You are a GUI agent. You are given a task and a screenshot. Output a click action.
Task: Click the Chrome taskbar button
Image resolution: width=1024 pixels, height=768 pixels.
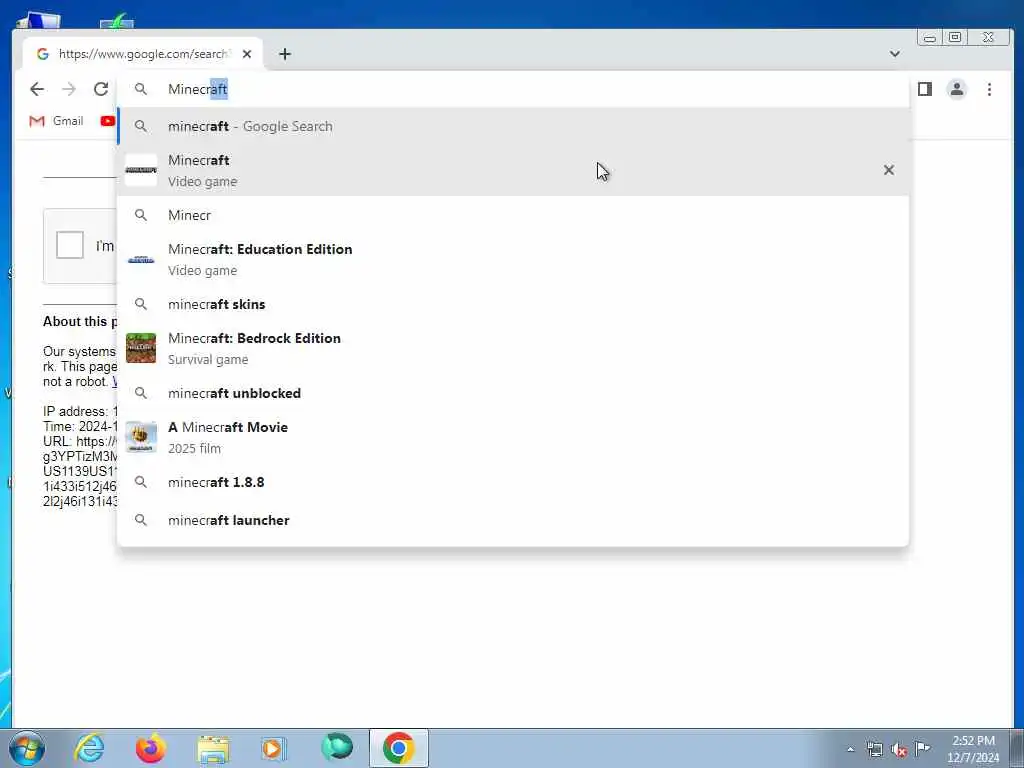click(398, 748)
